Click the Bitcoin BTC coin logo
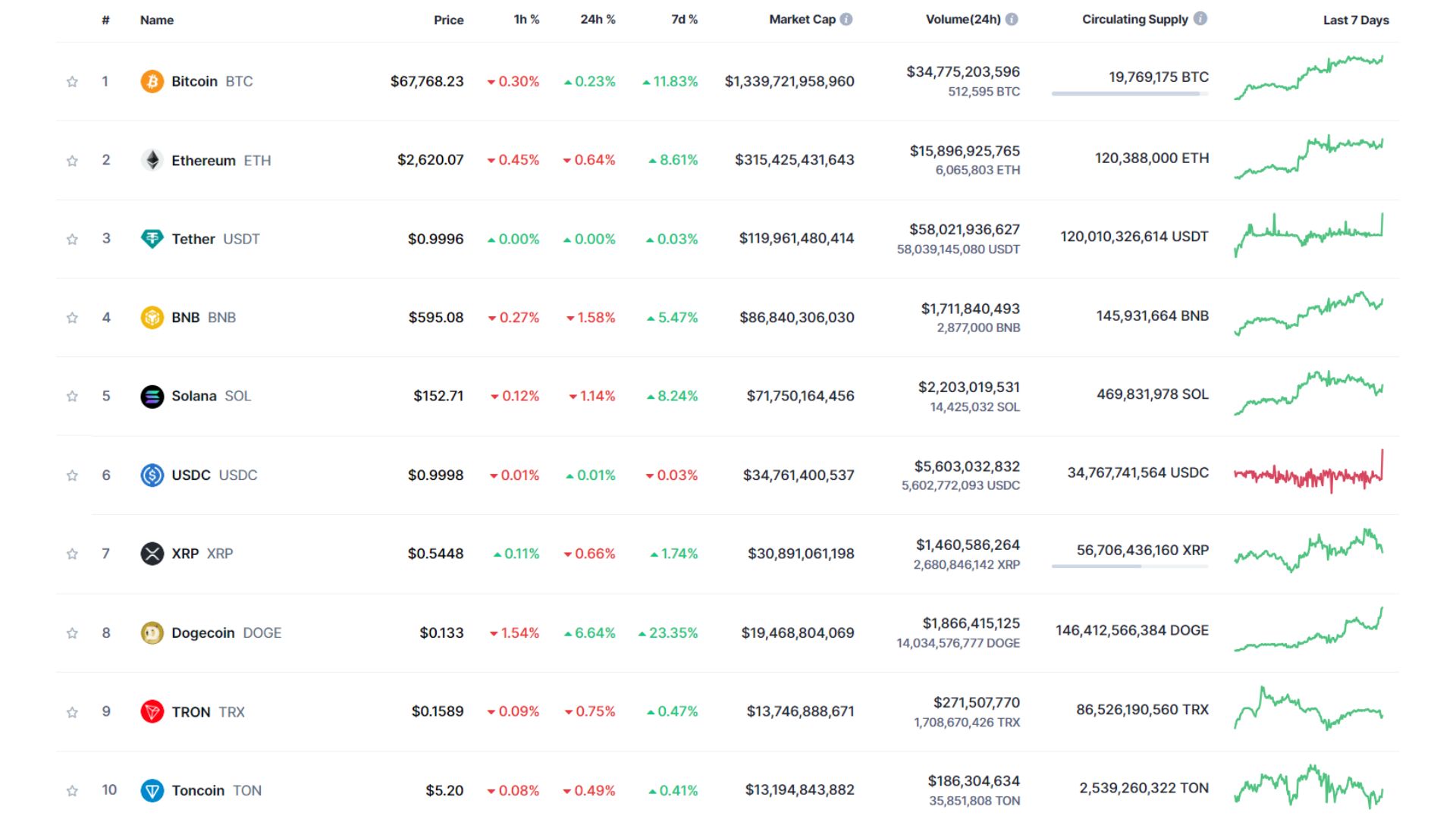Screen dimensions: 1456x819 pyautogui.click(x=152, y=80)
